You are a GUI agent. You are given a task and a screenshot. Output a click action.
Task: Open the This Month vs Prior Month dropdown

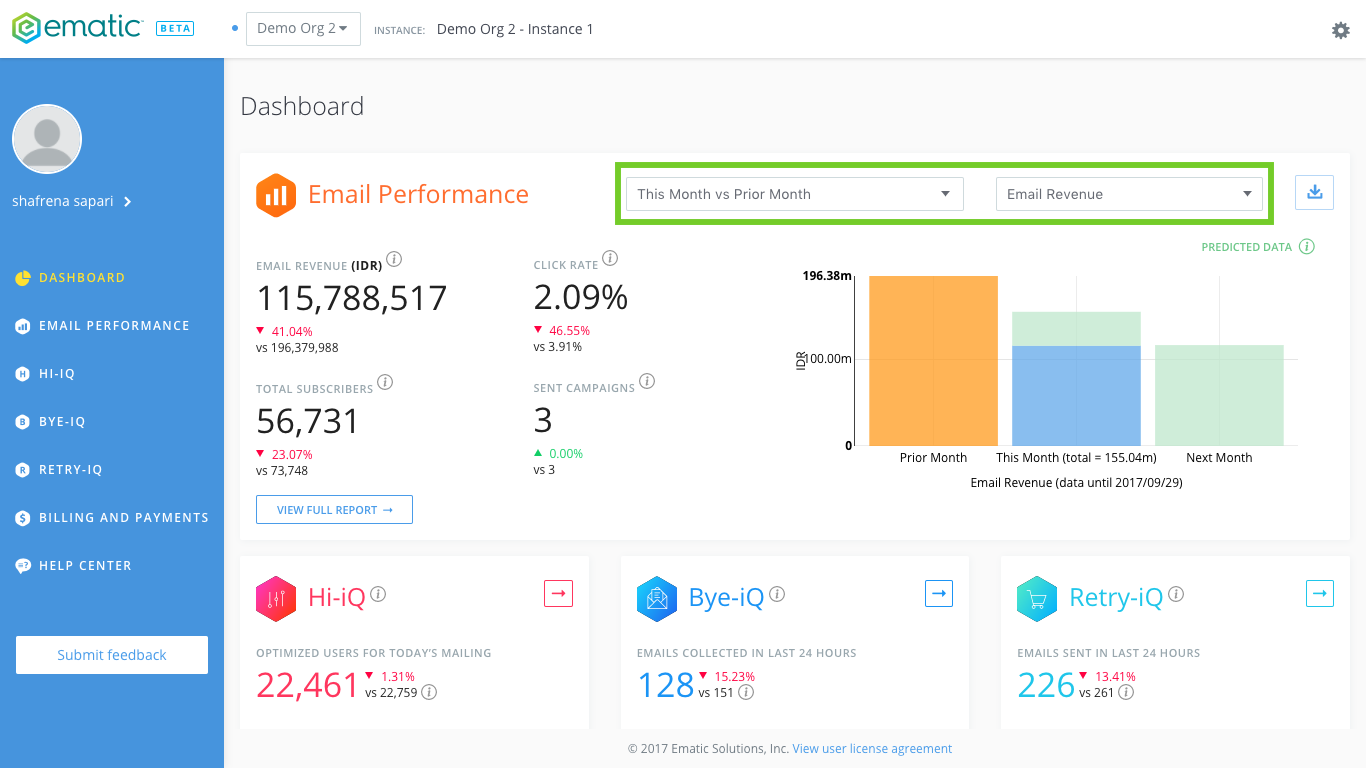click(794, 194)
